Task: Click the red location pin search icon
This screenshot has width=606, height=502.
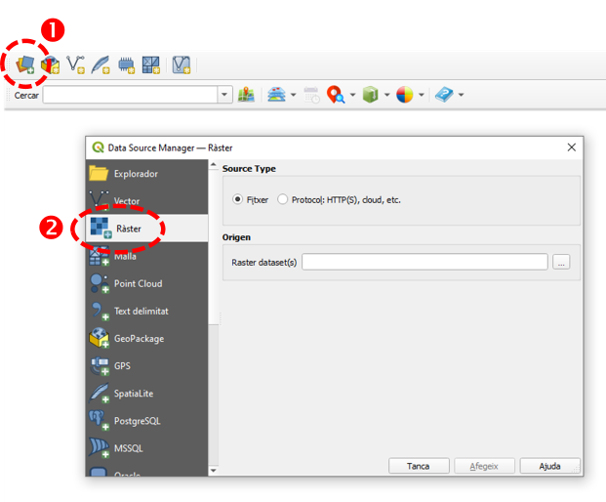Action: click(x=335, y=95)
